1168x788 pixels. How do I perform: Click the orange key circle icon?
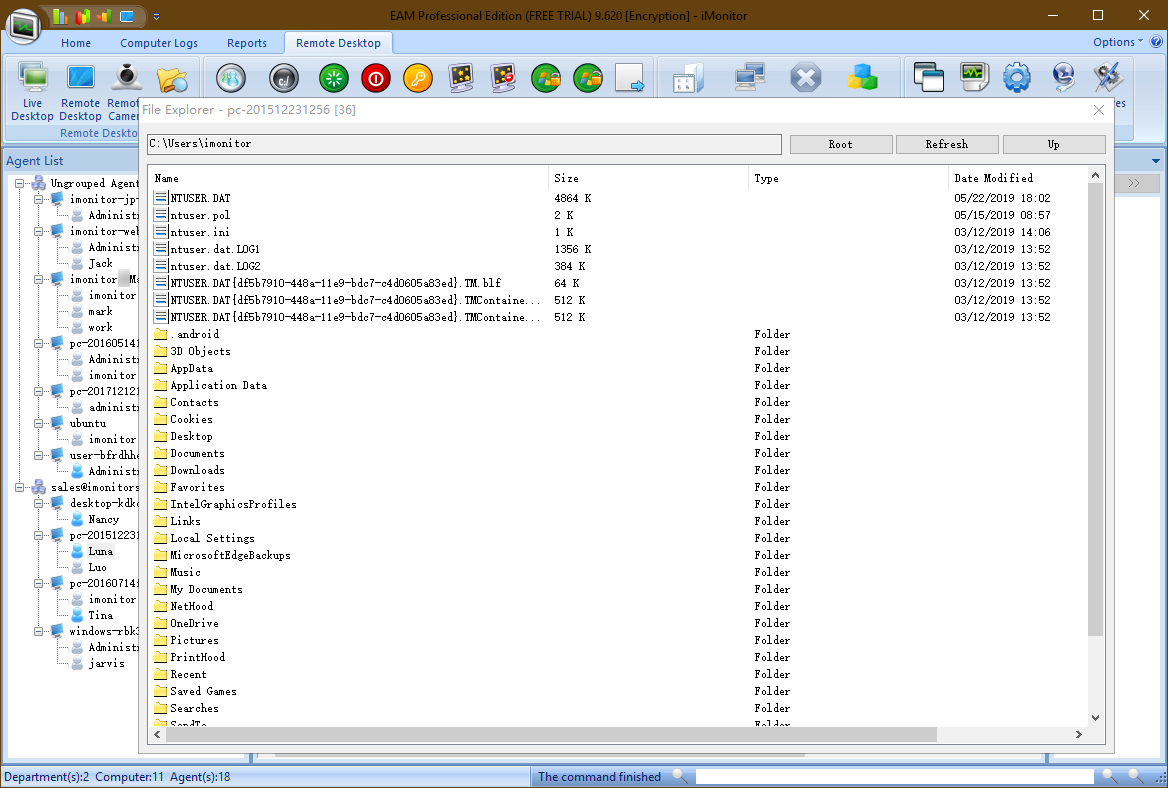pos(418,77)
